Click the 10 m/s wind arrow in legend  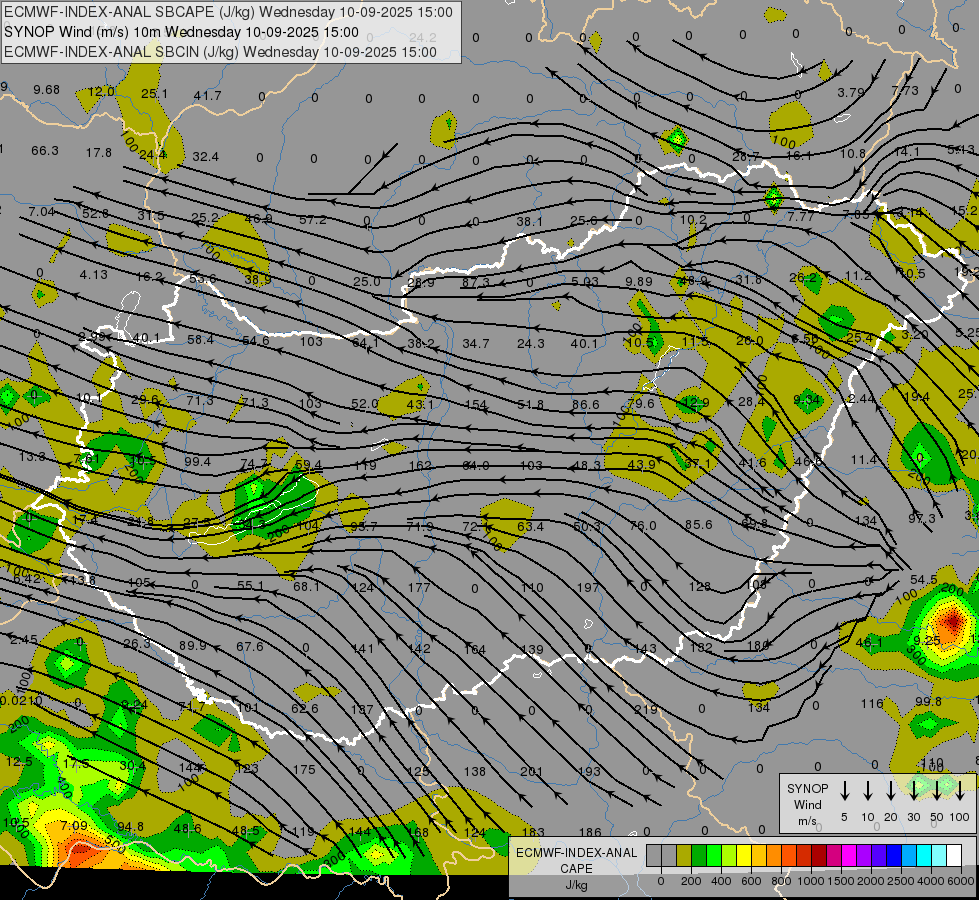point(868,790)
